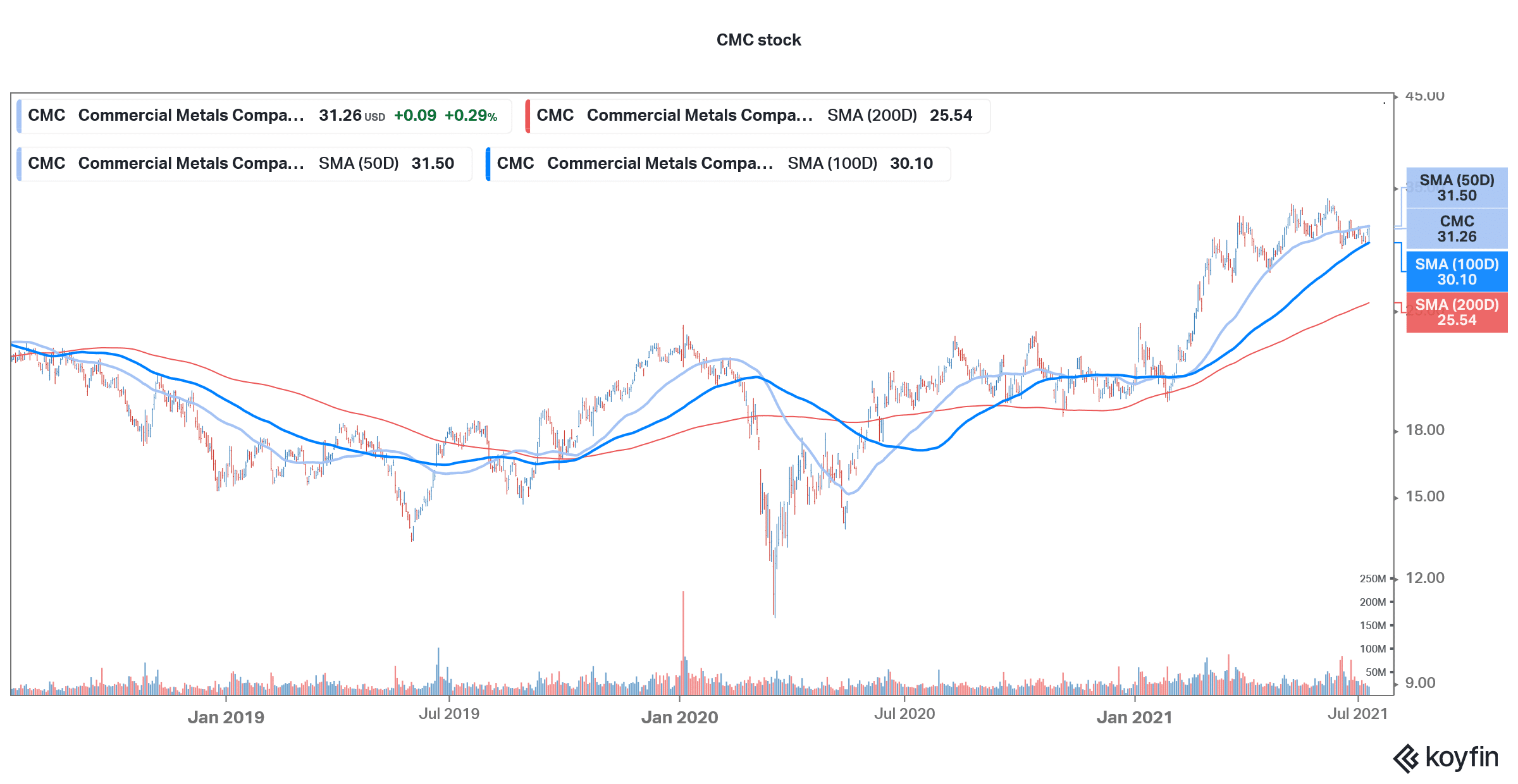This screenshot has height=784, width=1518.
Task: Click the 15.00 price axis value
Action: (1425, 496)
